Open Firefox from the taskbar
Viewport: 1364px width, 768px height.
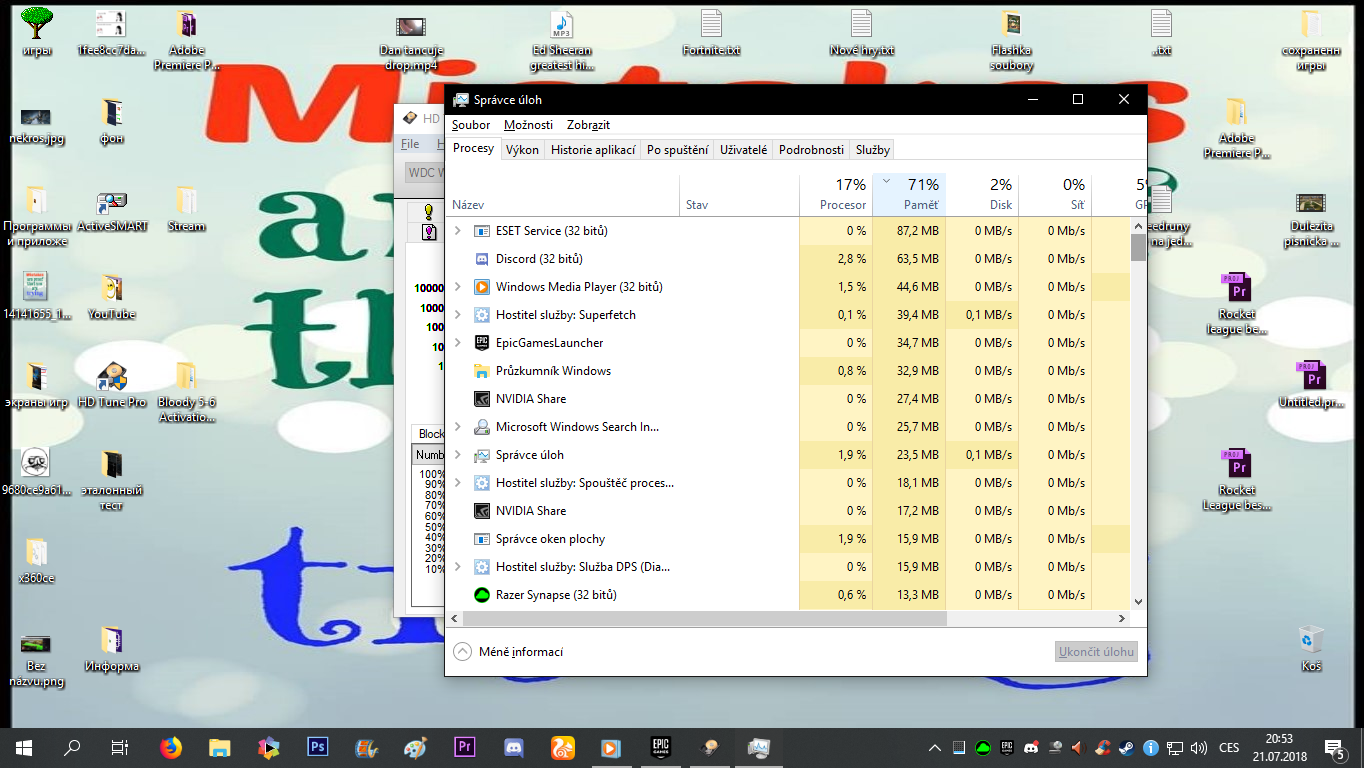[171, 747]
